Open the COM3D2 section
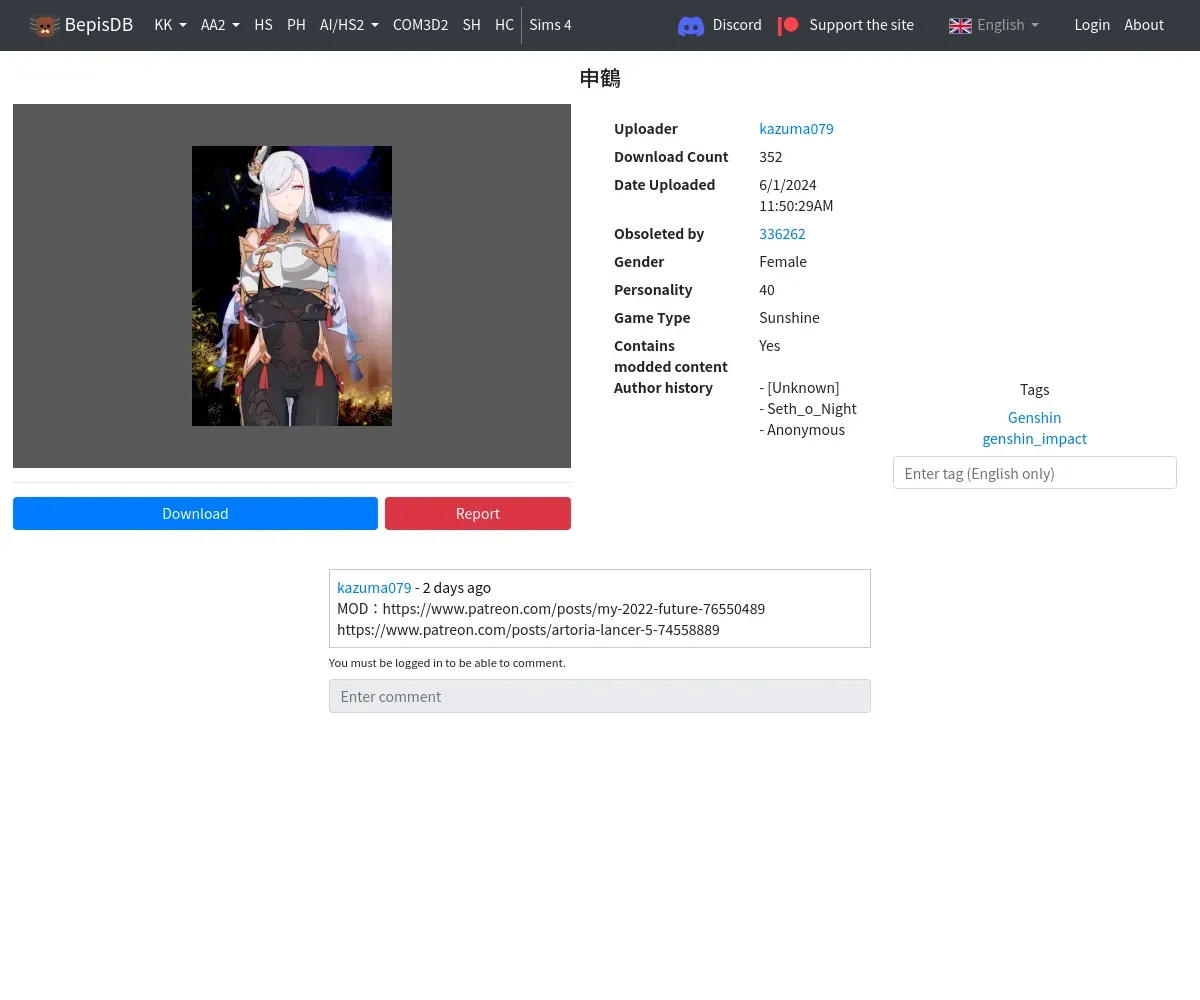The width and height of the screenshot is (1200, 1000). point(420,25)
